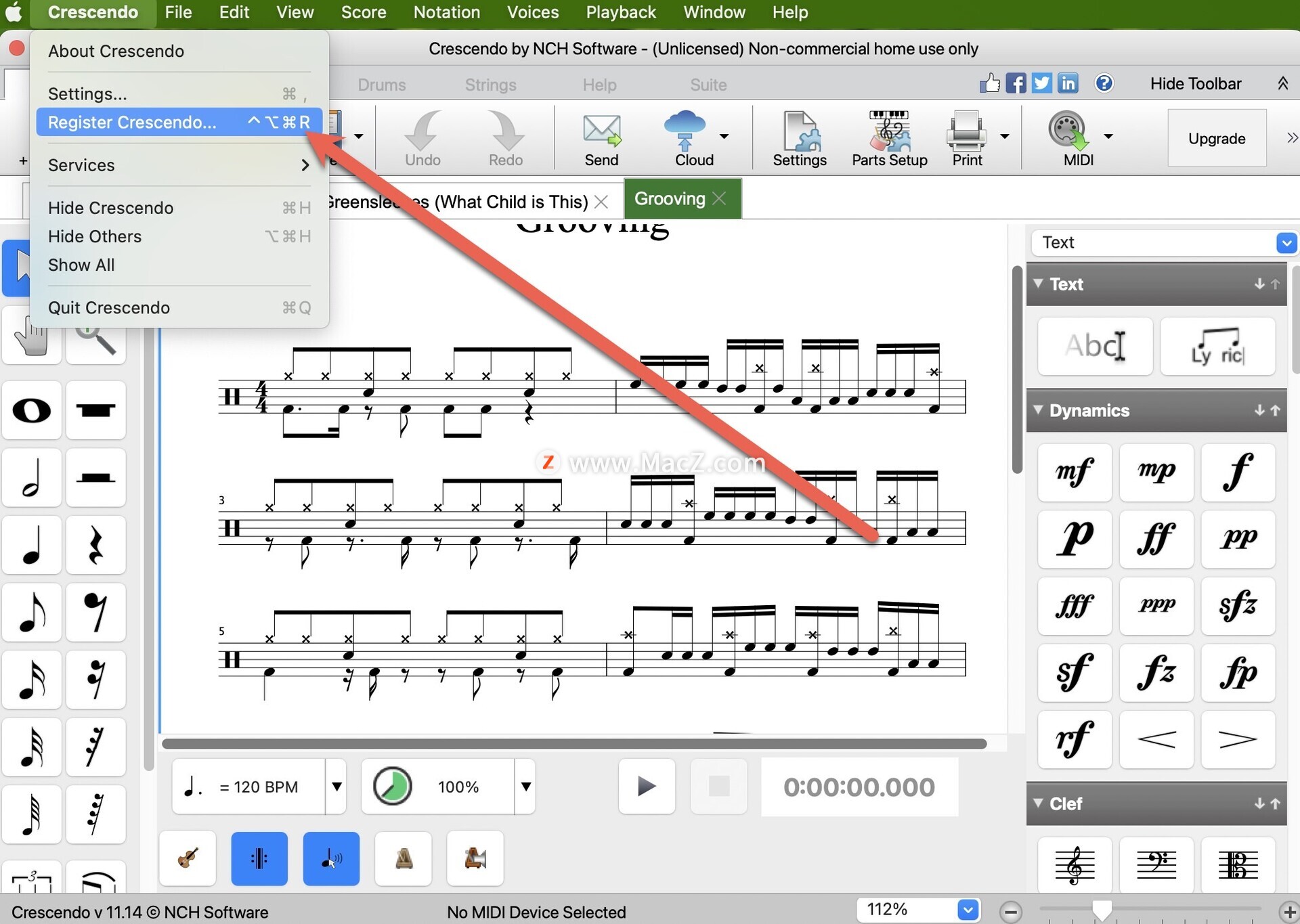1300x924 pixels.
Task: Select the half note tool
Action: [32, 477]
